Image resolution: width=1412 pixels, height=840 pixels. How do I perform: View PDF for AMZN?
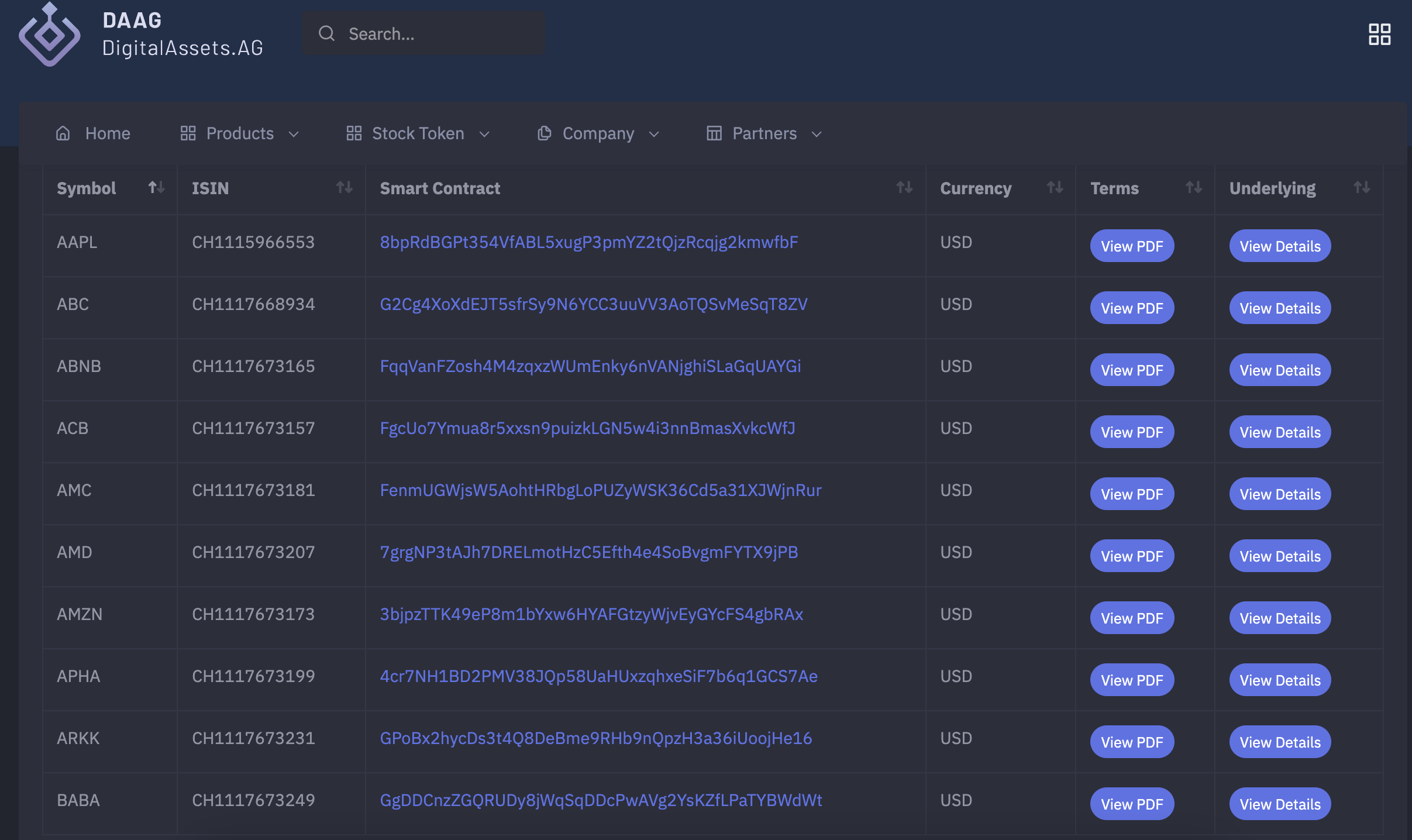pos(1132,618)
